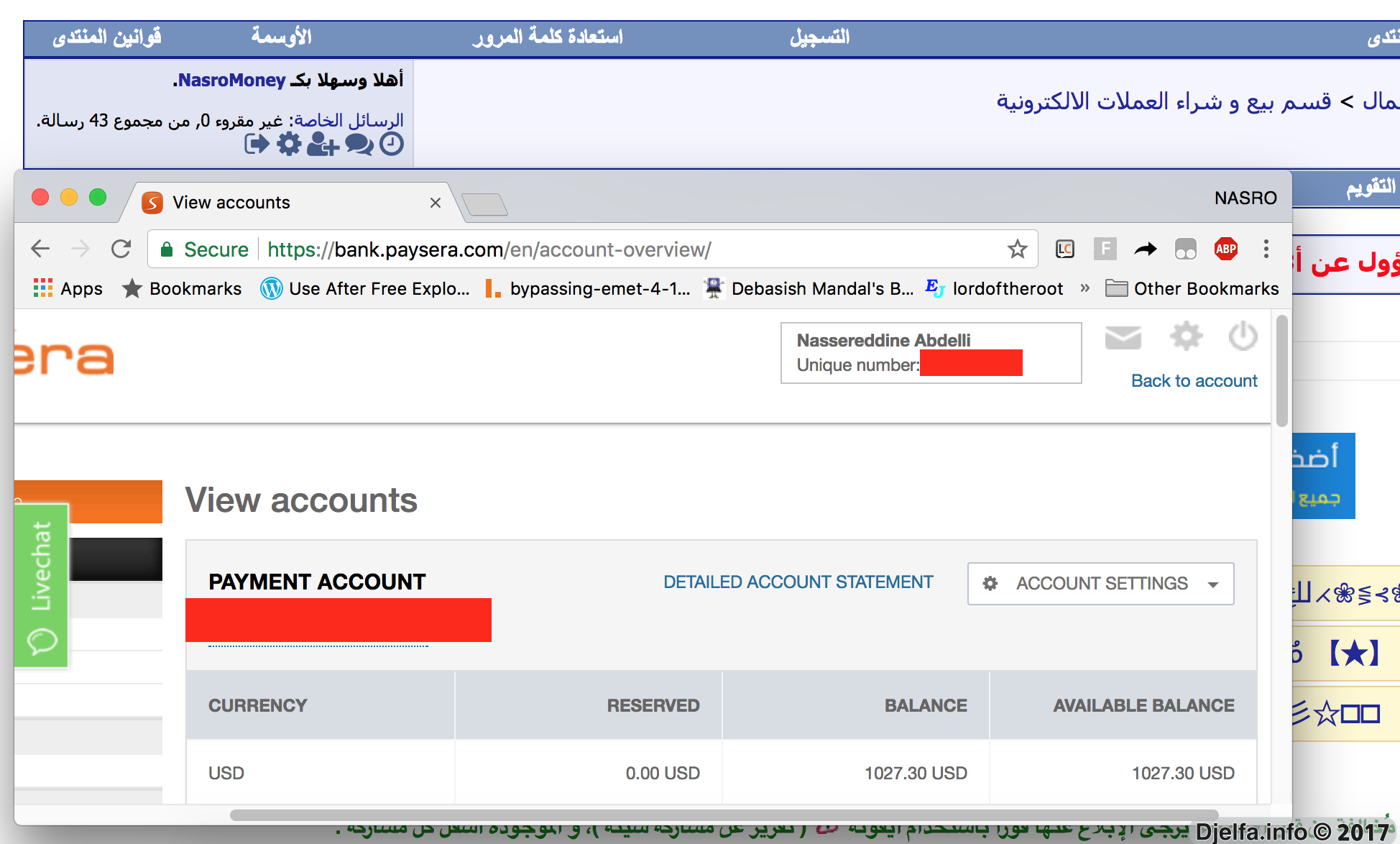Click the black arrow extension icon
The height and width of the screenshot is (844, 1400).
(1146, 249)
